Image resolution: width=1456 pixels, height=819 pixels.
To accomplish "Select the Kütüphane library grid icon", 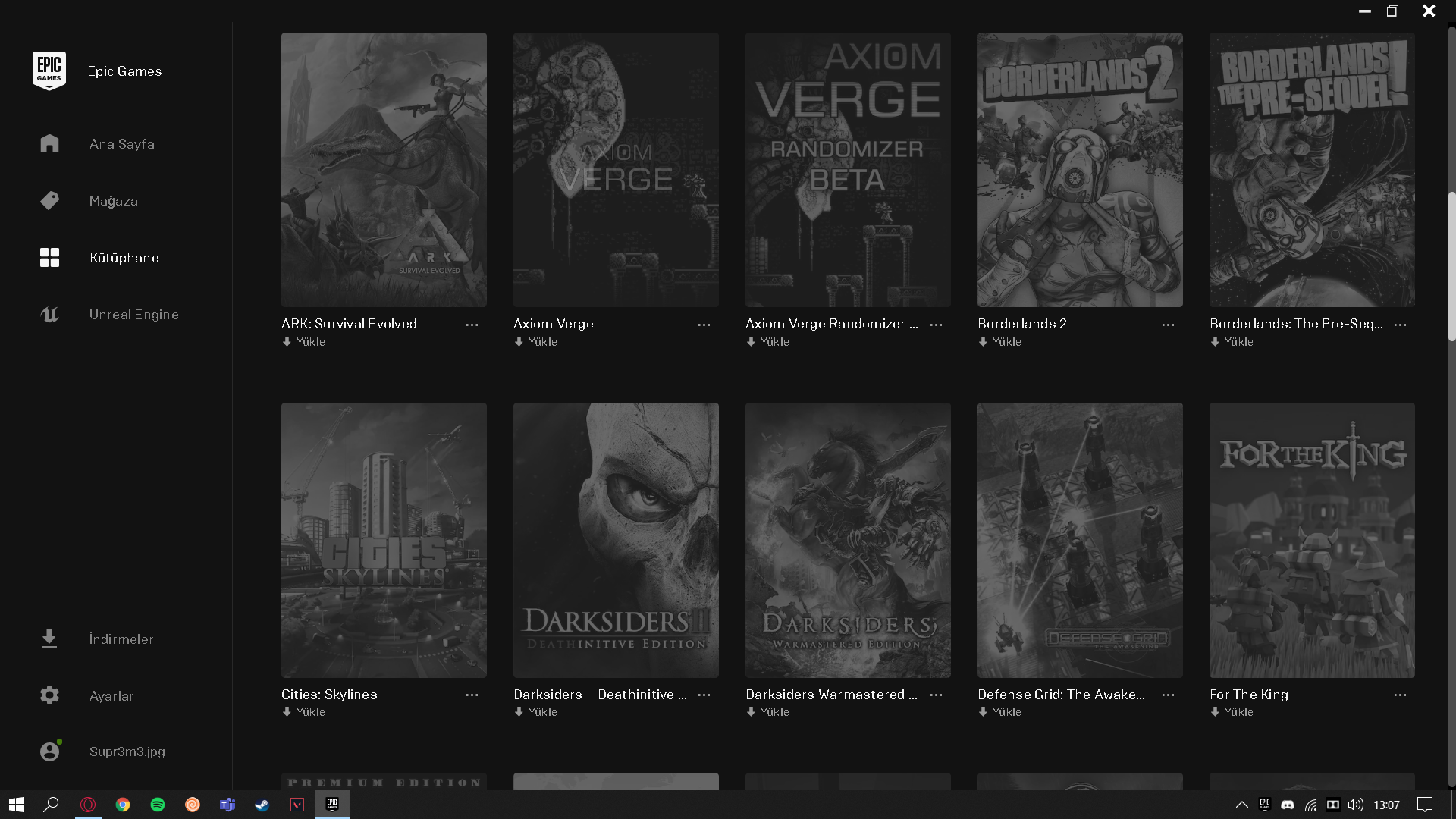I will (x=49, y=258).
